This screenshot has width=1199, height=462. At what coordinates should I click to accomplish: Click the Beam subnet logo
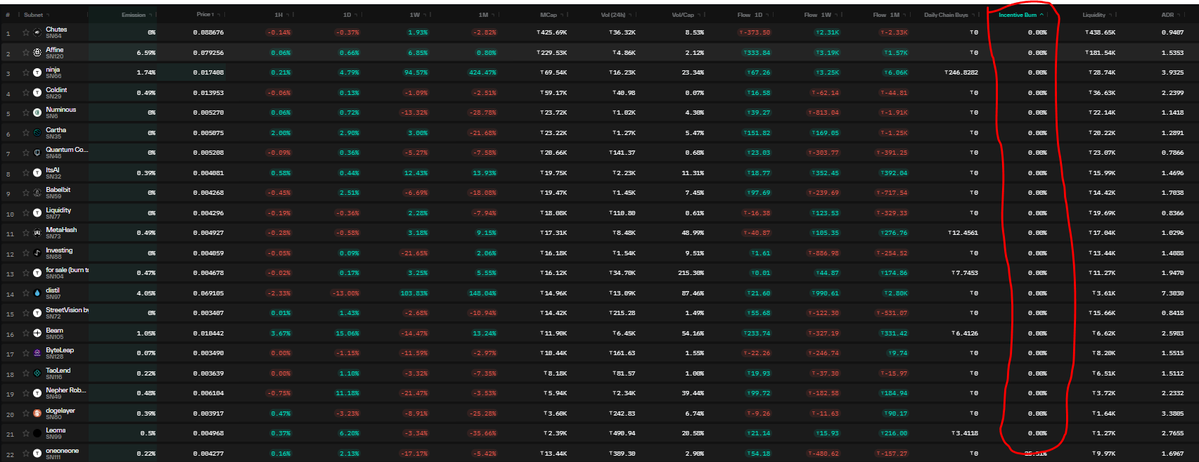click(37, 333)
